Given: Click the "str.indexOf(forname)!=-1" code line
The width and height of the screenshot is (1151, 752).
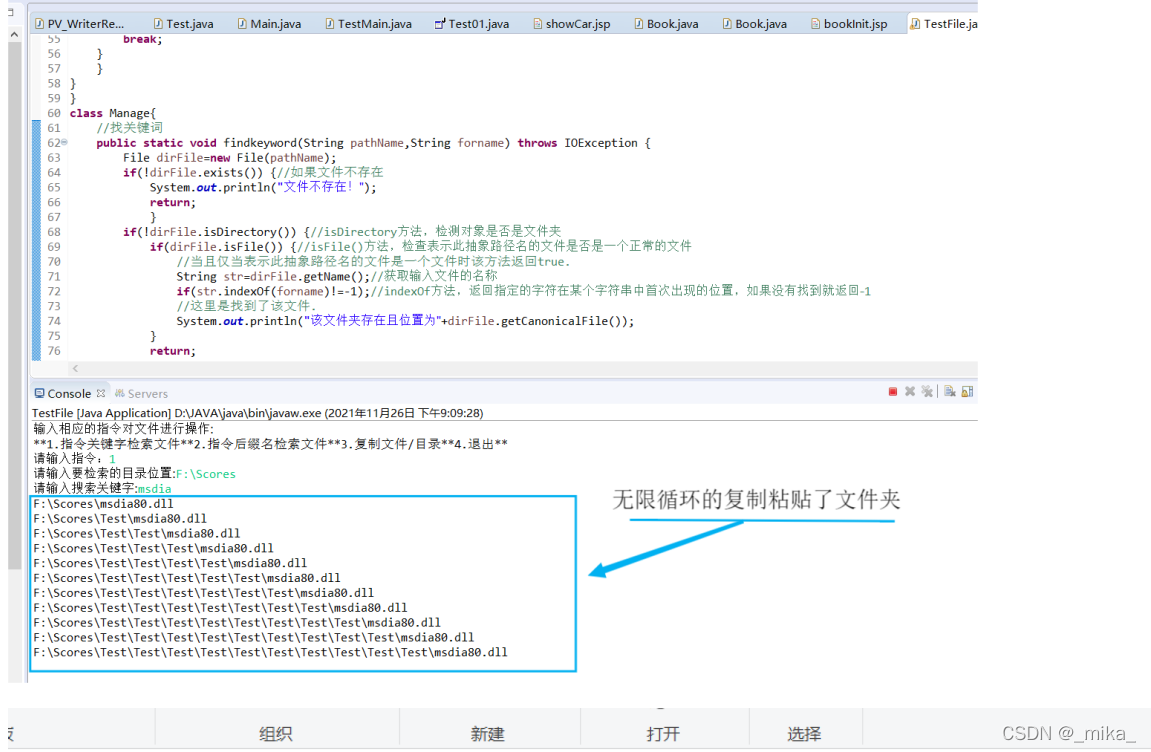Looking at the screenshot, I should tap(523, 292).
